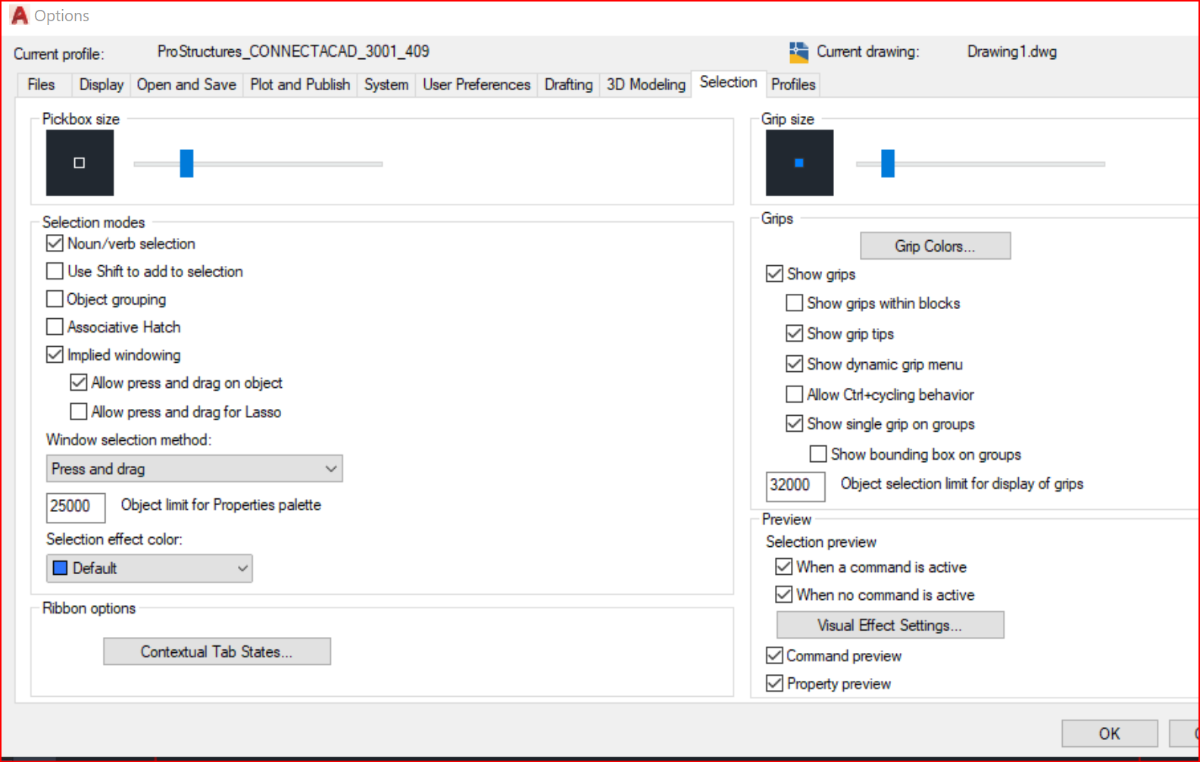Click the grip size preview box
This screenshot has height=762, width=1200.
click(x=799, y=163)
